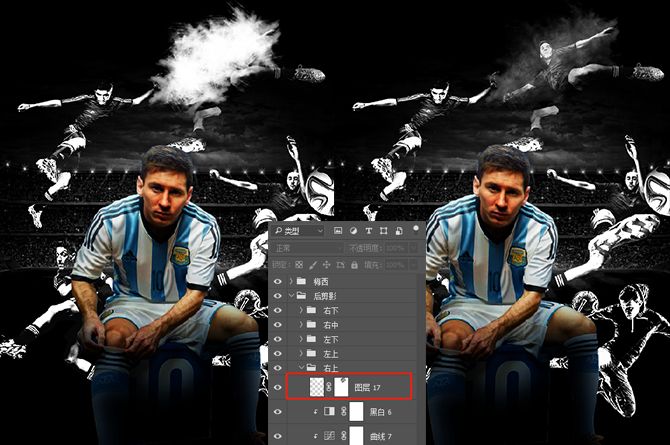670x445 pixels.
Task: Collapse the 右上 group
Action: 301,368
